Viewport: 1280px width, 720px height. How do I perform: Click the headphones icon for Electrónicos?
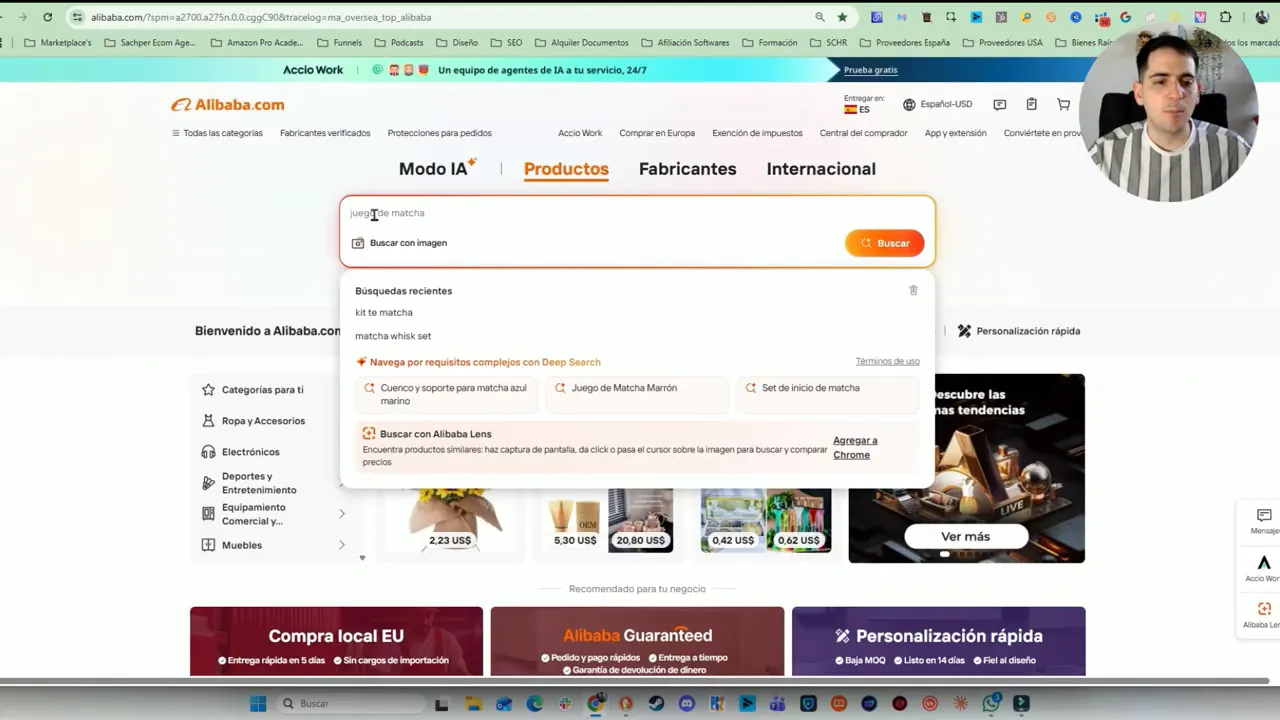coord(208,452)
